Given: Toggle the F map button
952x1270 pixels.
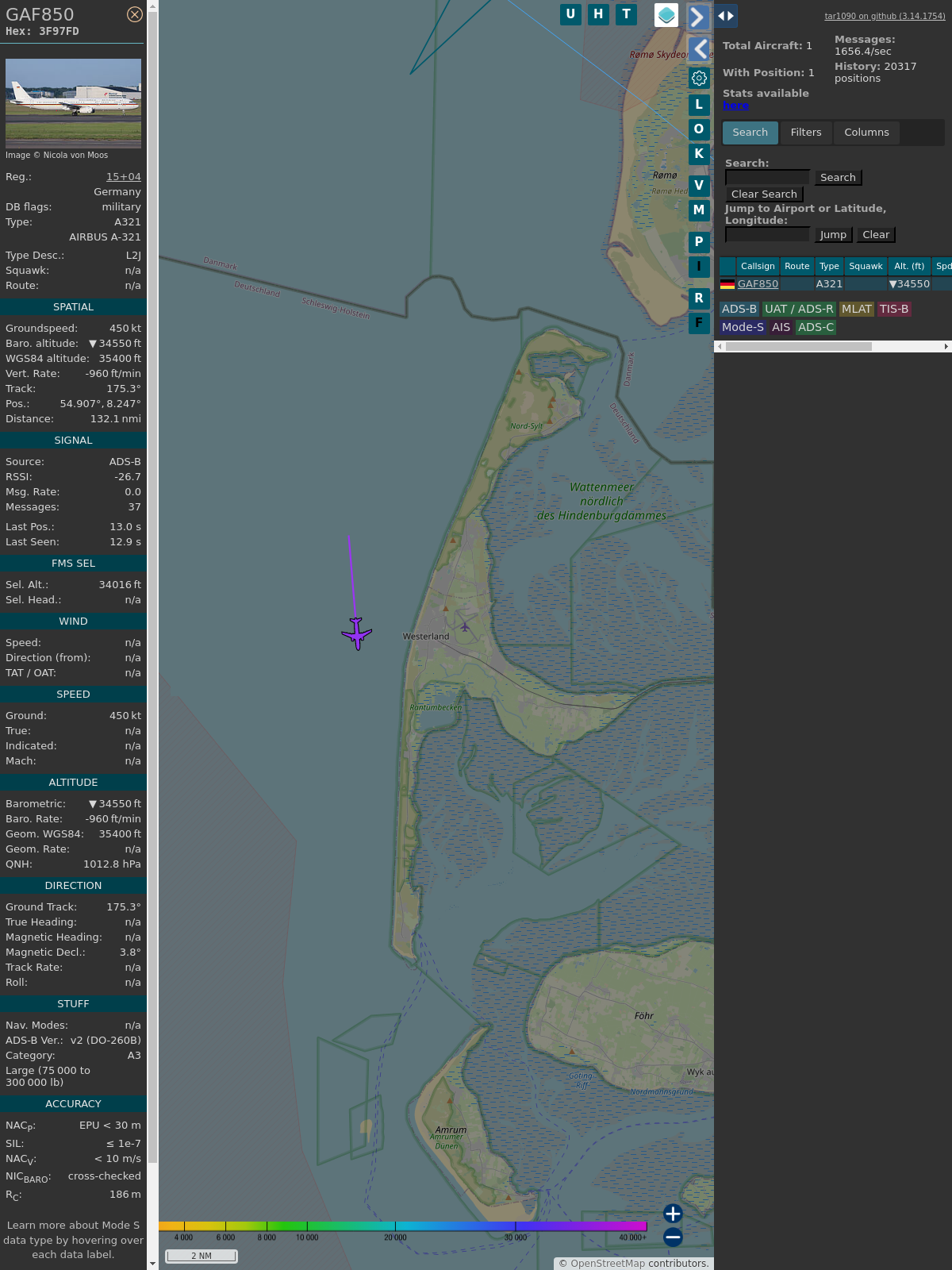Looking at the screenshot, I should coord(699,323).
